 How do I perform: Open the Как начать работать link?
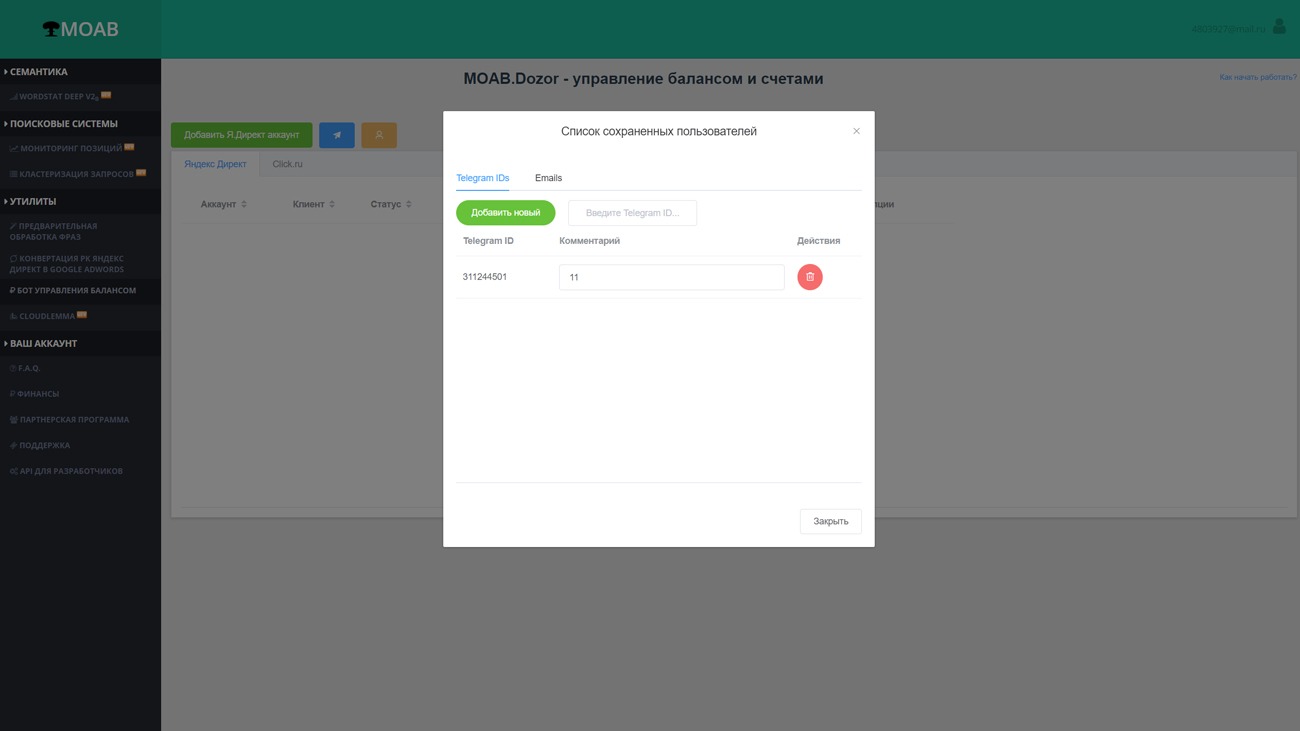coord(1257,77)
